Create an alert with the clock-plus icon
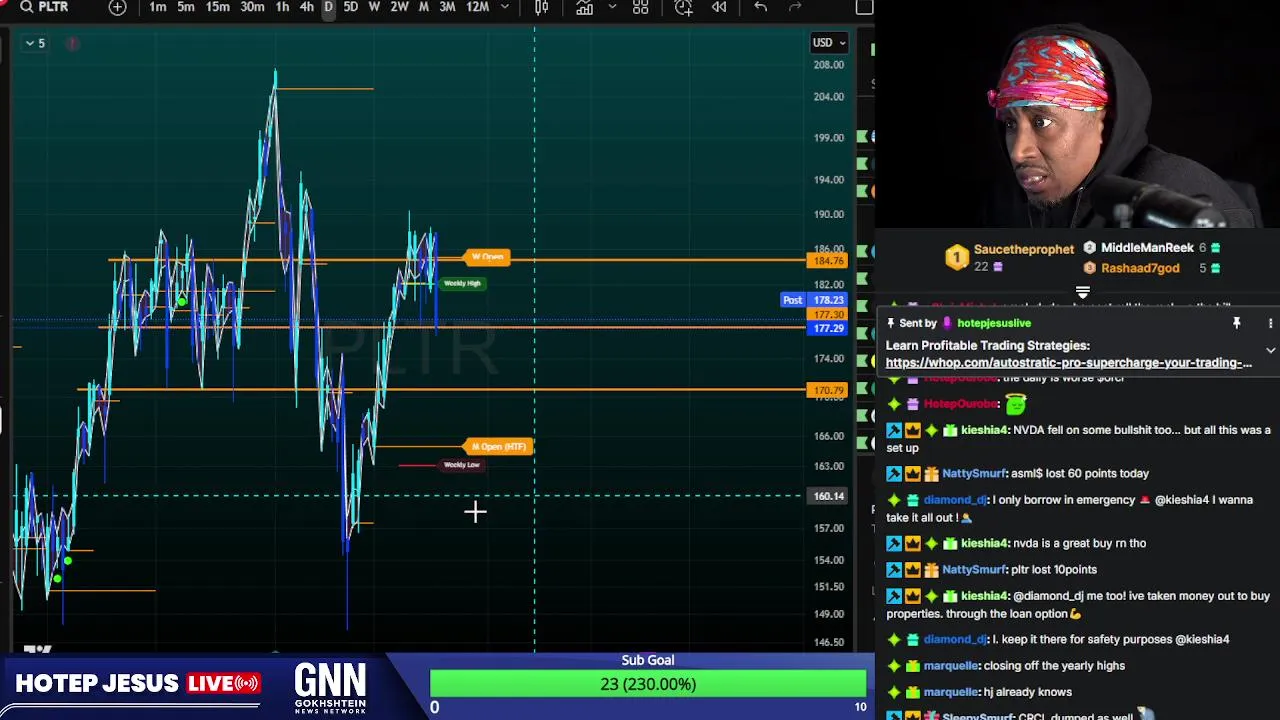 pos(683,7)
